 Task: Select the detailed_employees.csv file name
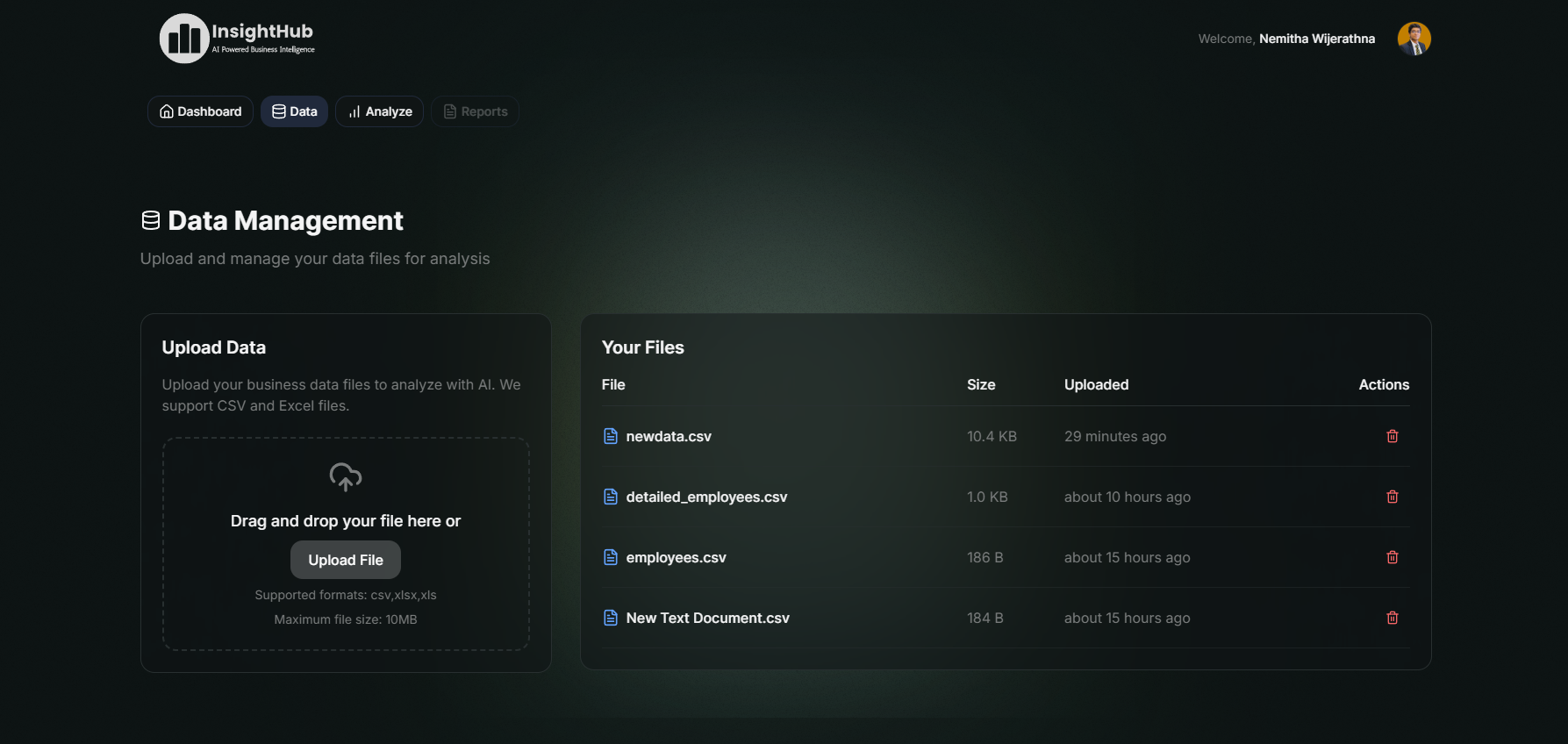coord(706,497)
